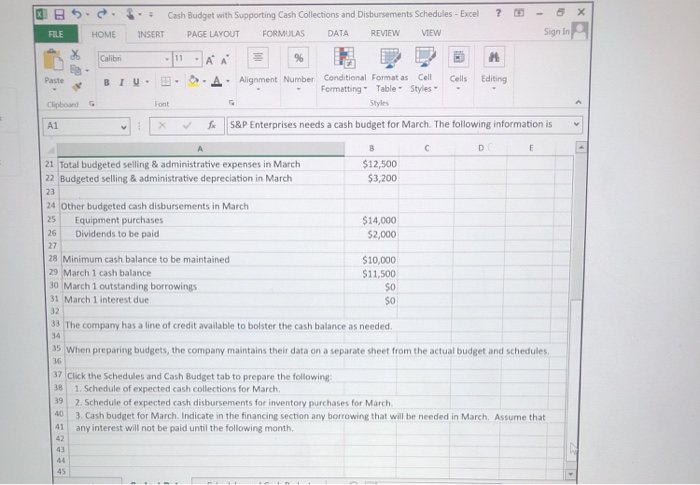Select column A header
Viewport: 700px width, 485px height.
tap(200, 149)
